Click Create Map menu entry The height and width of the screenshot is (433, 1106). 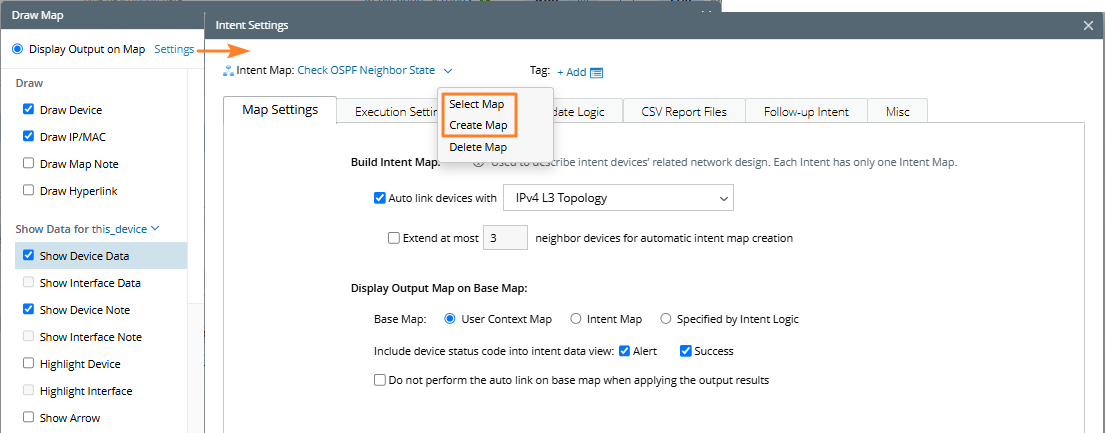[x=478, y=126]
